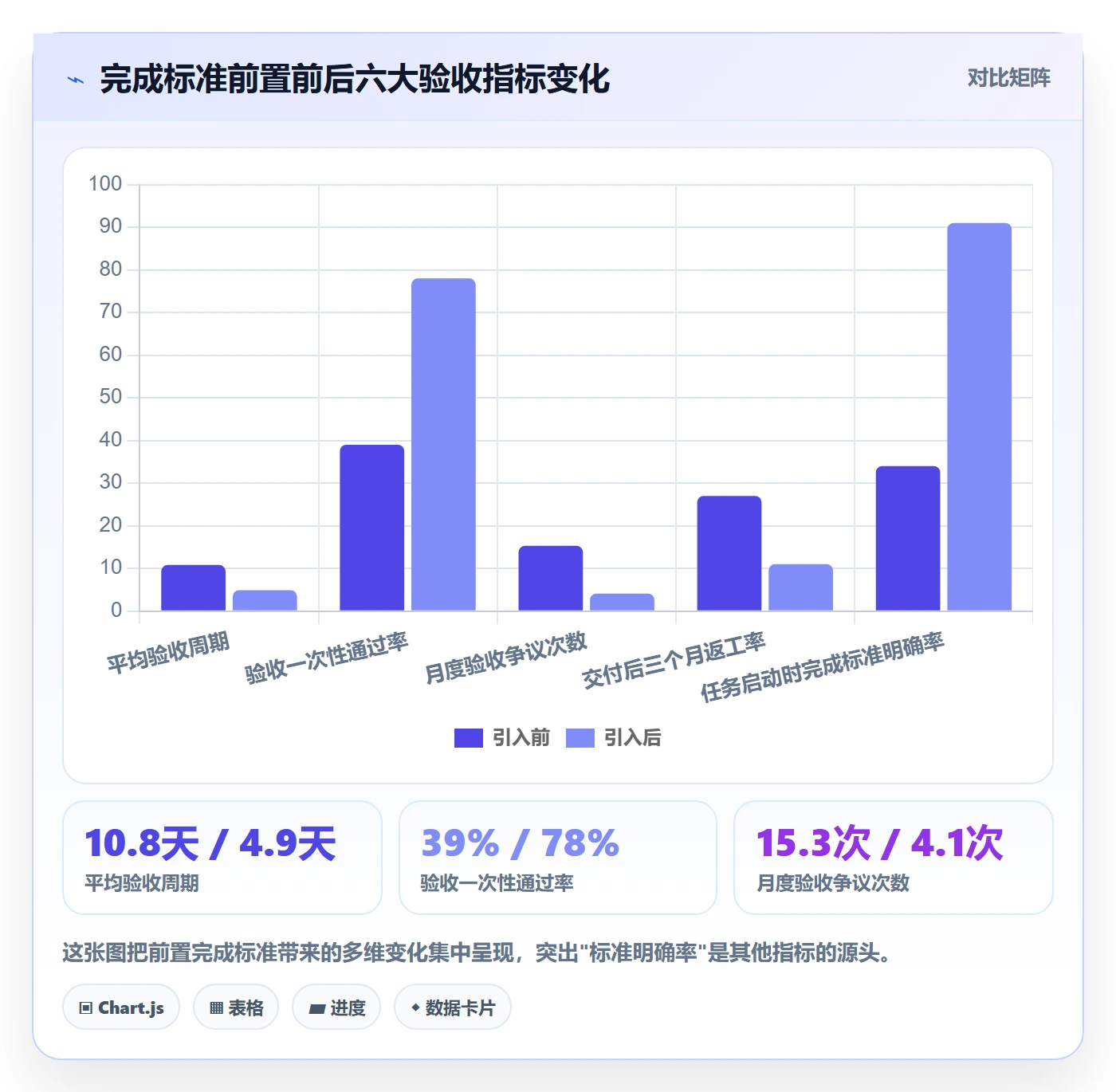Click the 10.8天 / 4.9天 value
This screenshot has height=1092, width=1116.
(x=210, y=843)
